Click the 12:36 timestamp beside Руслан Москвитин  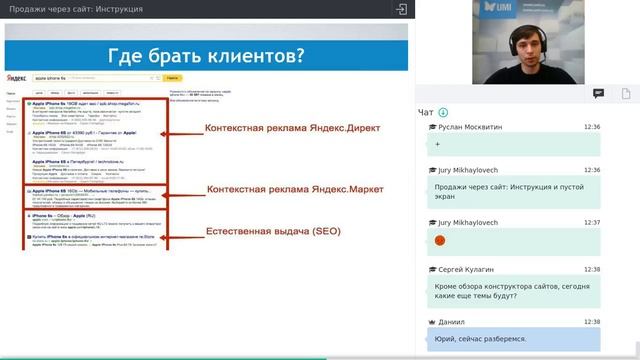coord(592,127)
